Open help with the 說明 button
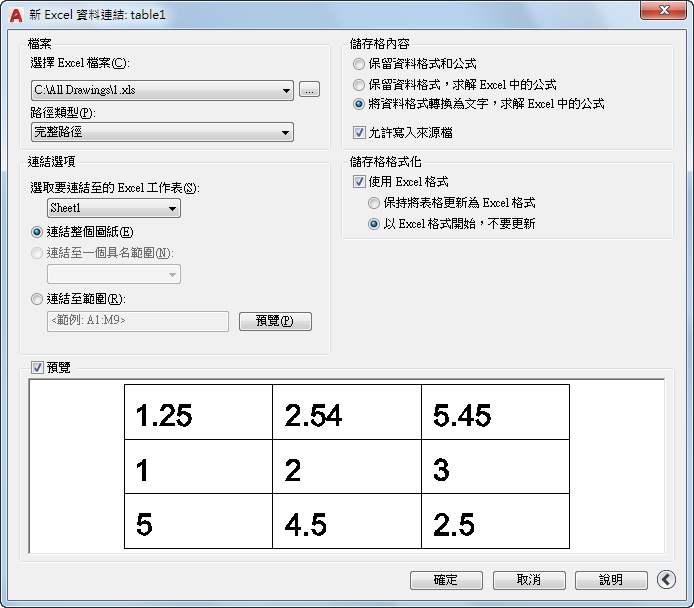Image resolution: width=694 pixels, height=608 pixels. coord(611,580)
